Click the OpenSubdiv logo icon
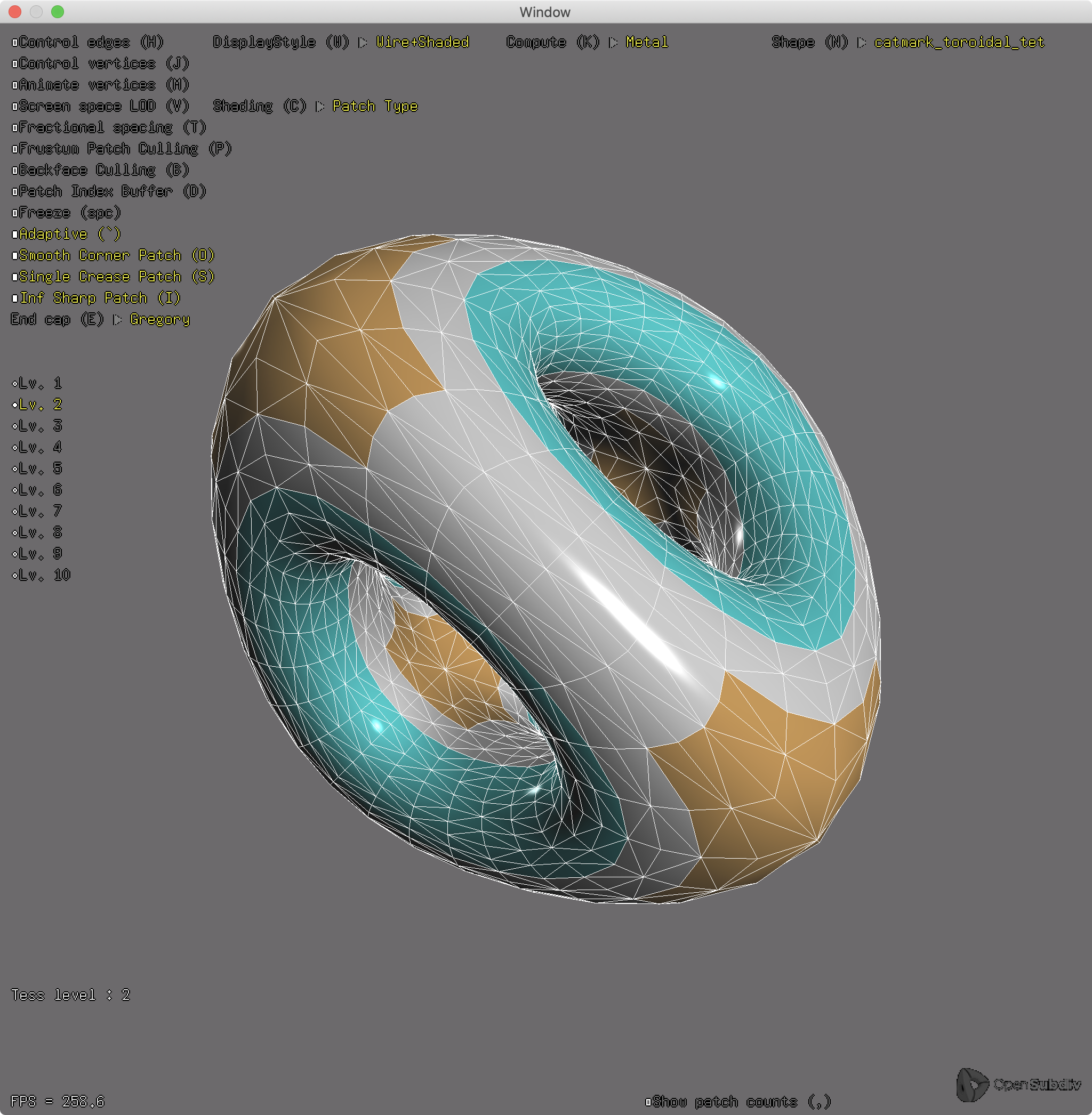The height and width of the screenshot is (1115, 1092). pyautogui.click(x=971, y=1084)
